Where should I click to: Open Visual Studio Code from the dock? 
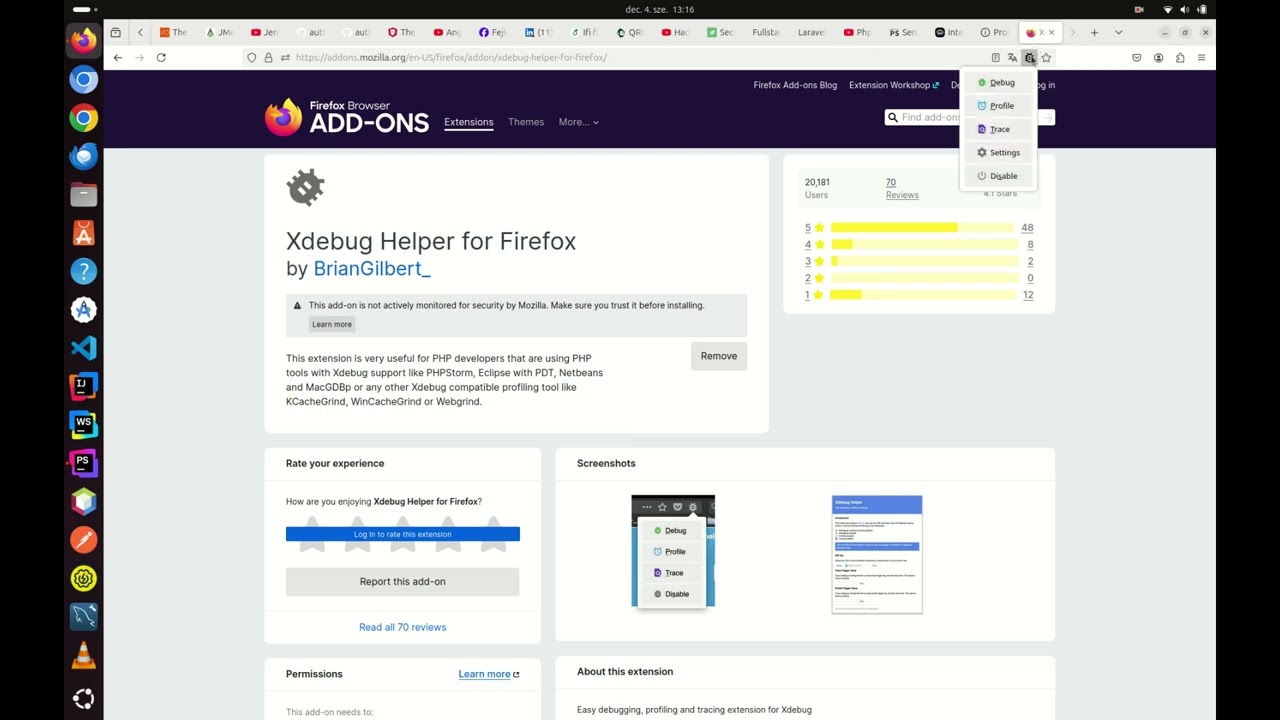(84, 348)
